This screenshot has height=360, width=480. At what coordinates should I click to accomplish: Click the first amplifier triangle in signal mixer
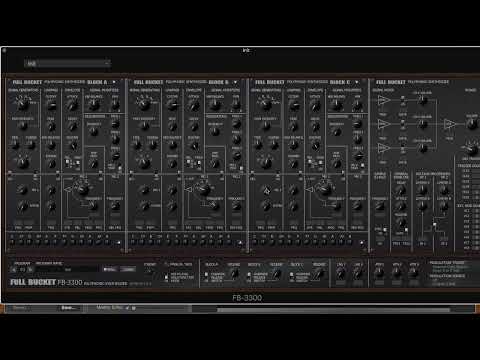coord(383,100)
